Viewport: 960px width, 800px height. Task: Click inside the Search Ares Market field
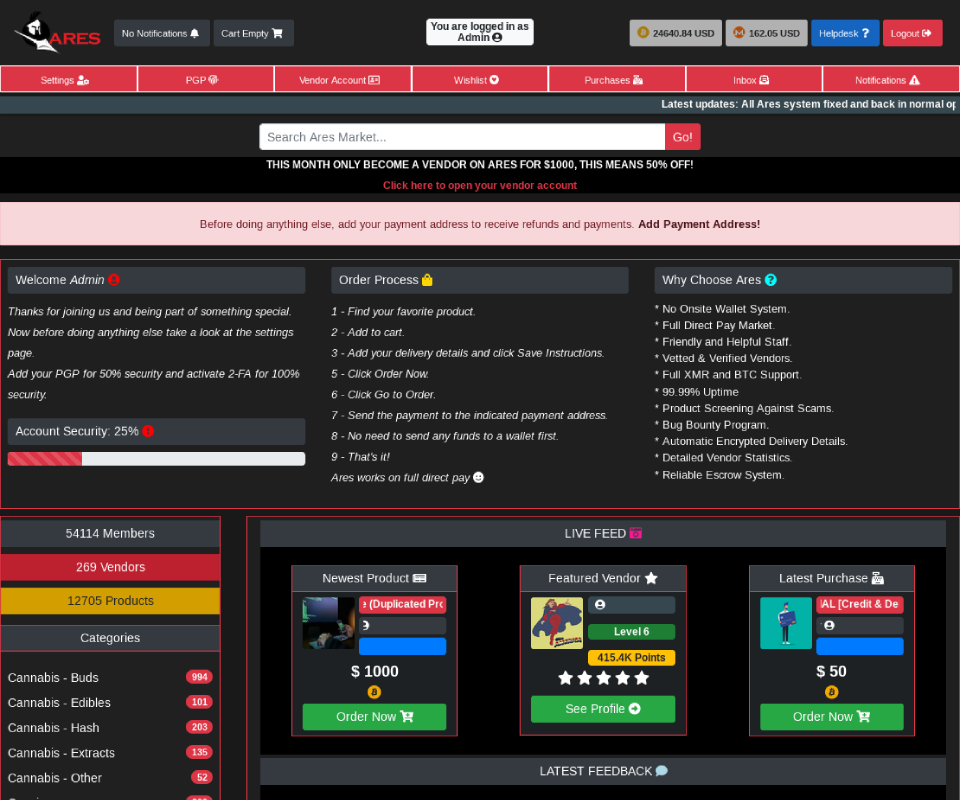[x=460, y=136]
